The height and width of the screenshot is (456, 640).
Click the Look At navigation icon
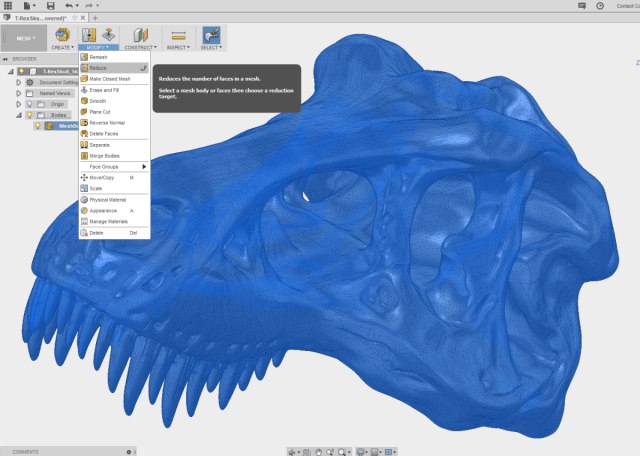coord(307,452)
